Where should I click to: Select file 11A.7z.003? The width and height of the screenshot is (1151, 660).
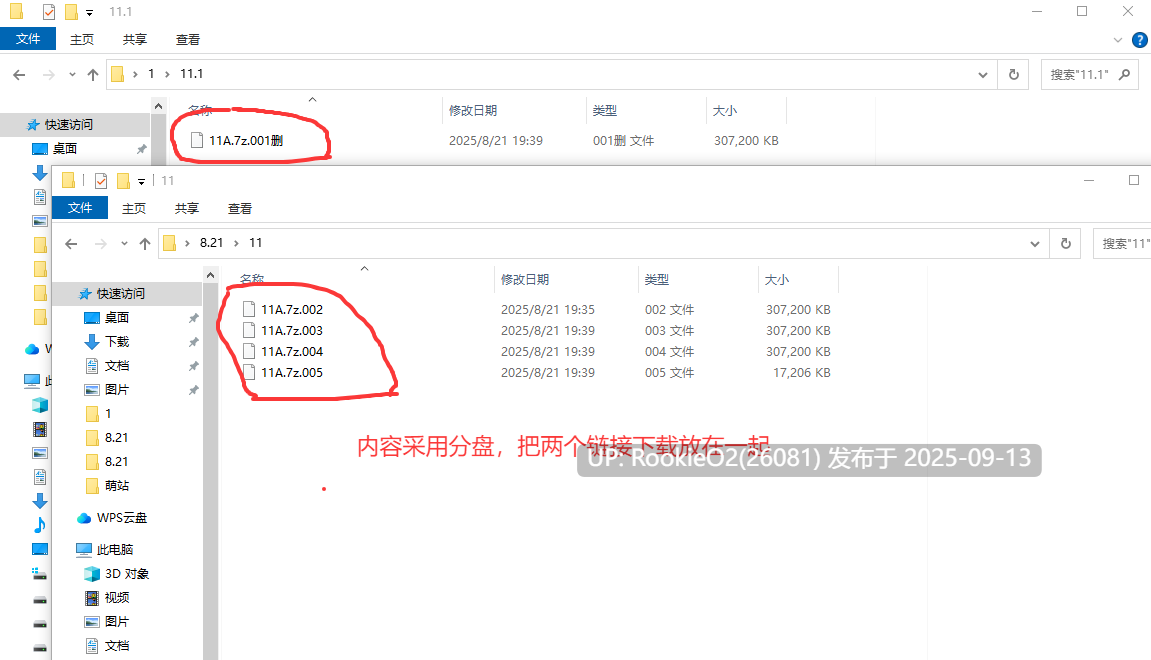(292, 330)
